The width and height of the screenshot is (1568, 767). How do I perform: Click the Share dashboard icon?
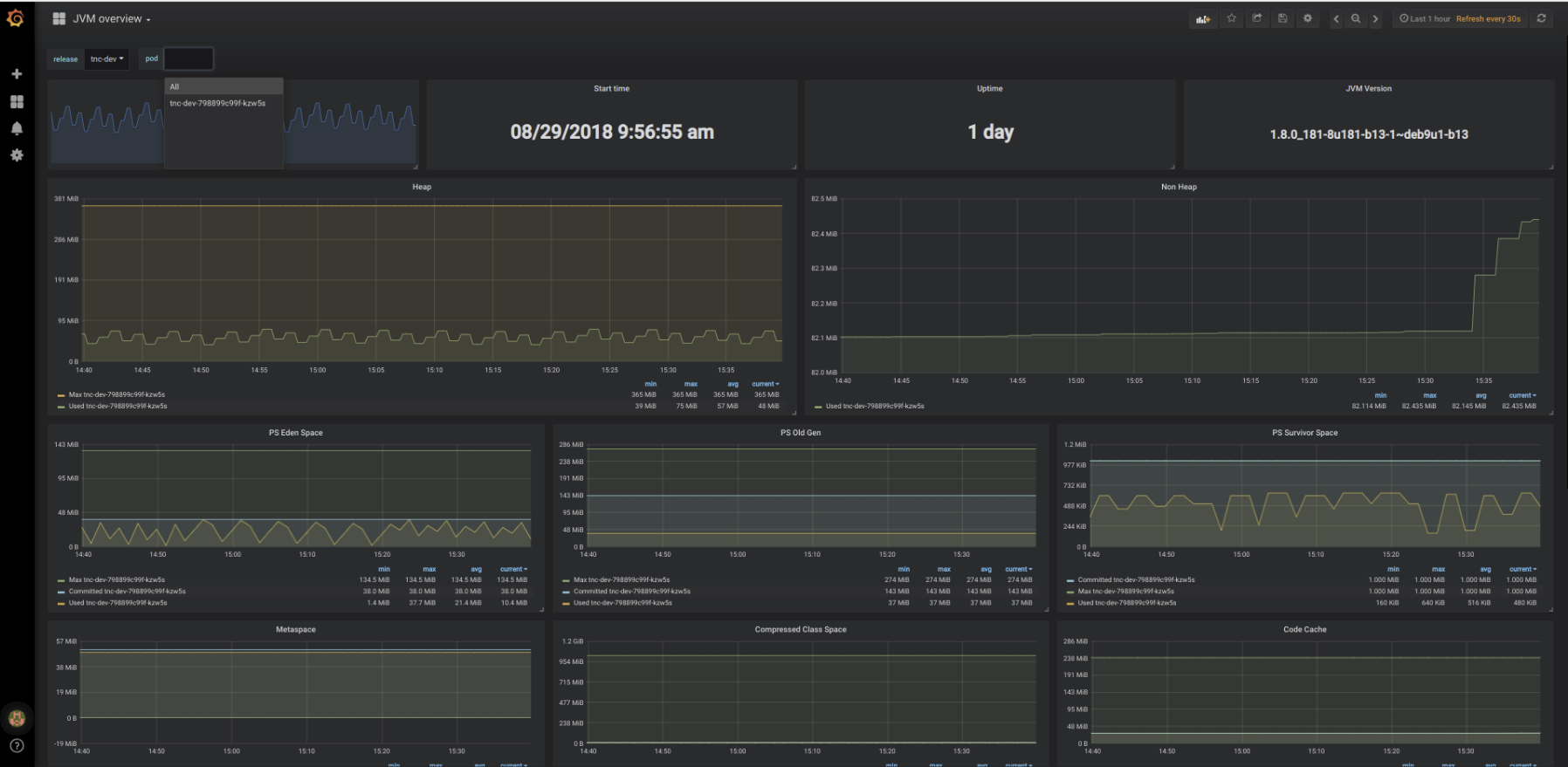tap(1256, 18)
